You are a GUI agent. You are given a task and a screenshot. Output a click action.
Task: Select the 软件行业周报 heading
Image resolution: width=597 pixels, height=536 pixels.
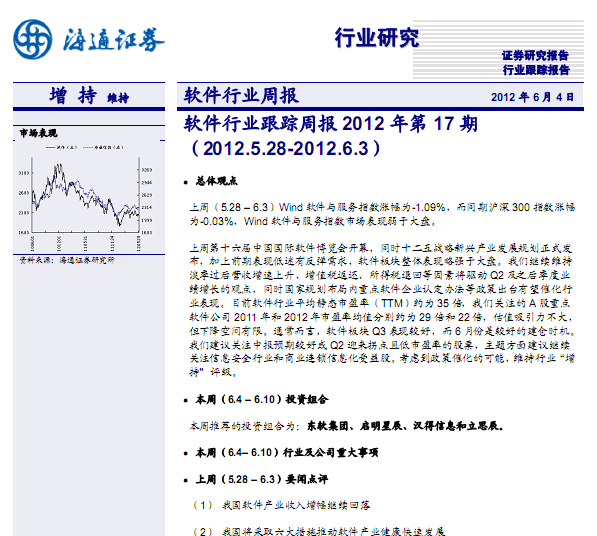tap(241, 95)
